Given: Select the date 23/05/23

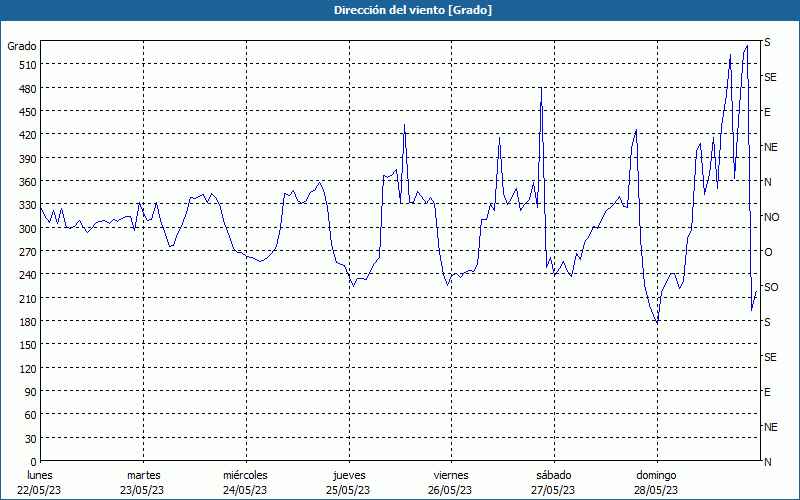Looking at the screenshot, I should coord(142,490).
